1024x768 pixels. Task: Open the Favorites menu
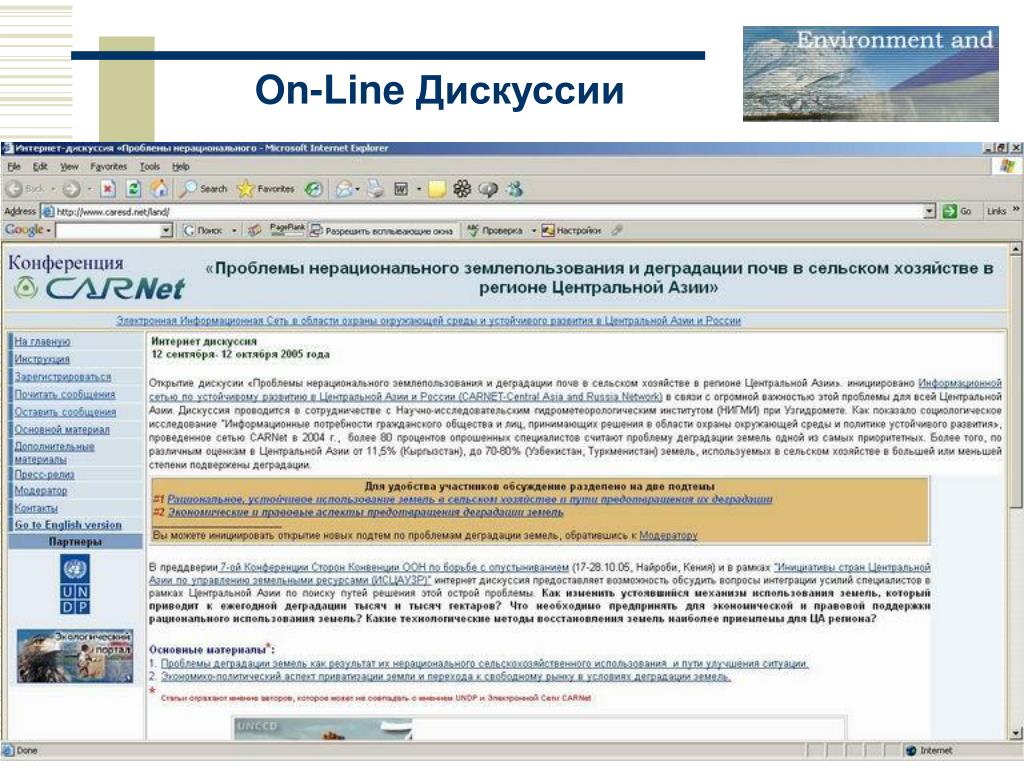click(108, 167)
